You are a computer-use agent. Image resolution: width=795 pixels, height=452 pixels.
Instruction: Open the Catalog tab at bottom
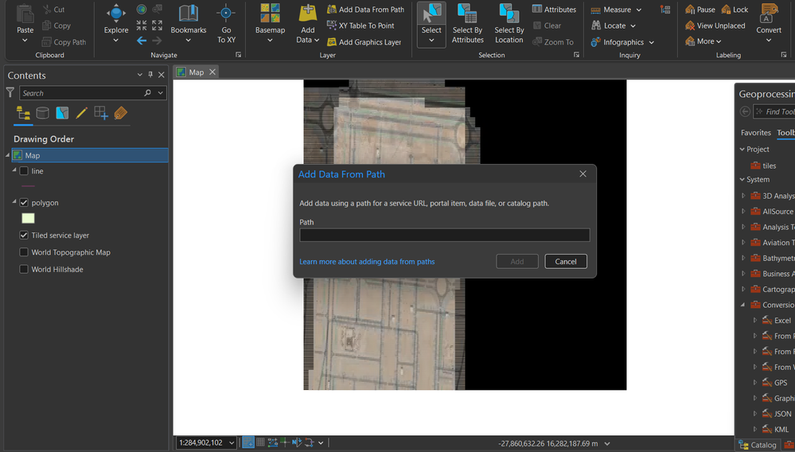pos(757,445)
